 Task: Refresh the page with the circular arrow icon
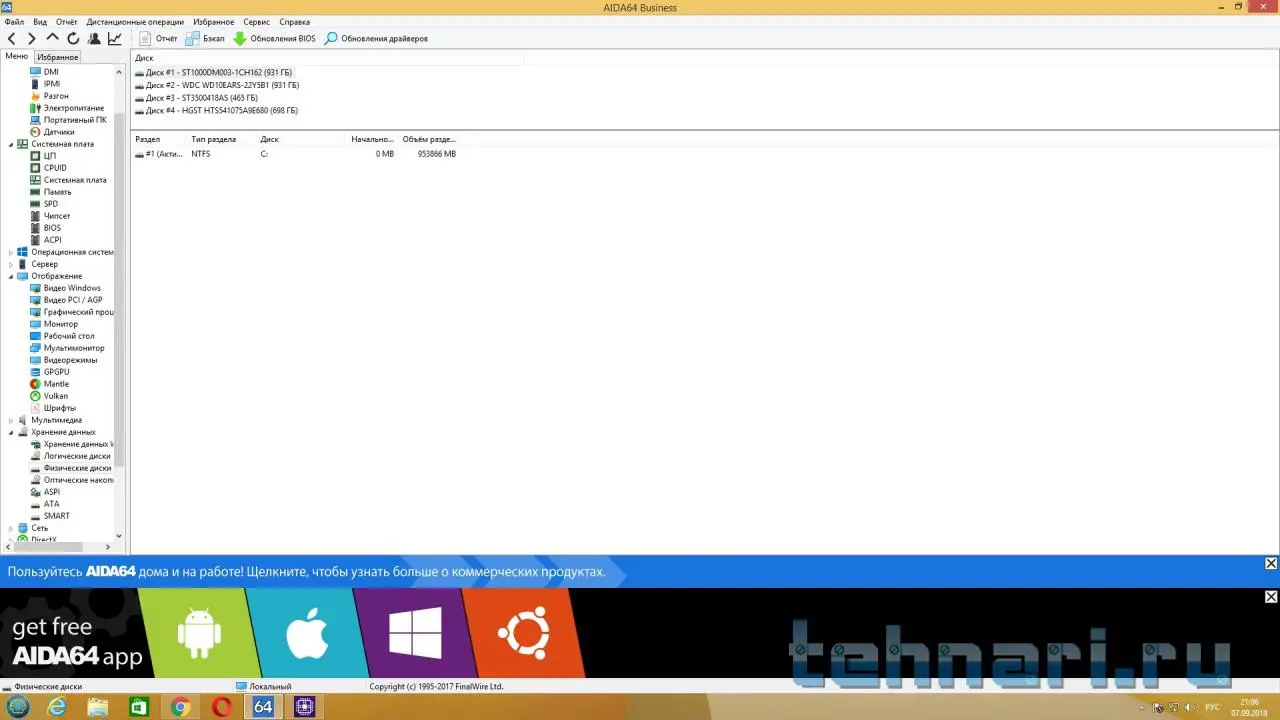pyautogui.click(x=73, y=39)
